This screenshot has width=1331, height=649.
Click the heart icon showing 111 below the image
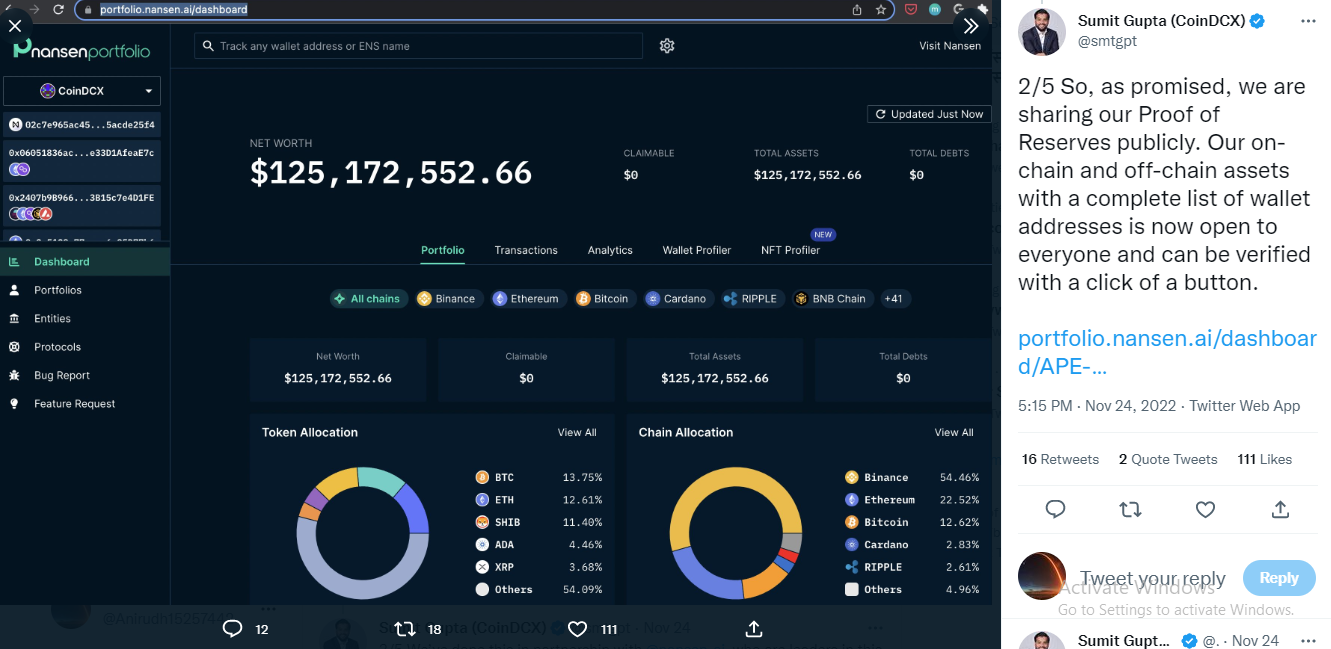[x=577, y=629]
